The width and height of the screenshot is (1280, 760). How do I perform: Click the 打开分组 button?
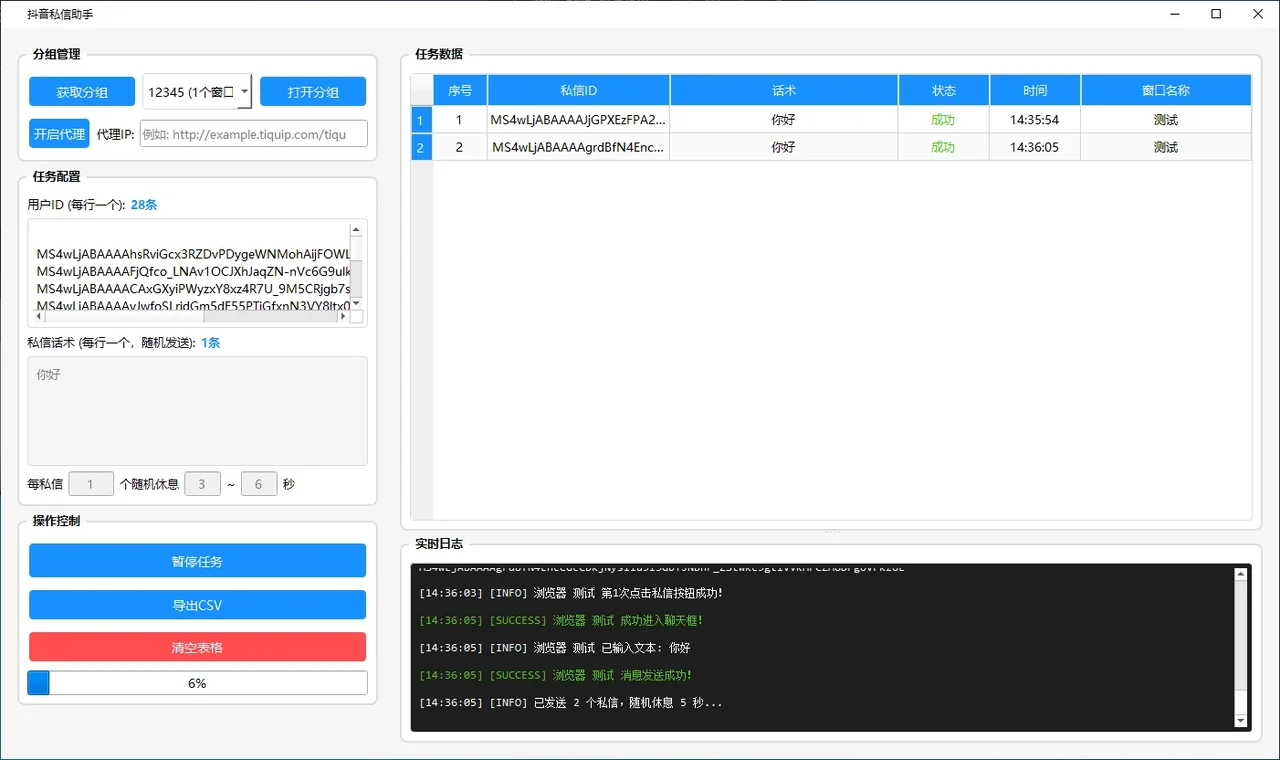click(313, 92)
